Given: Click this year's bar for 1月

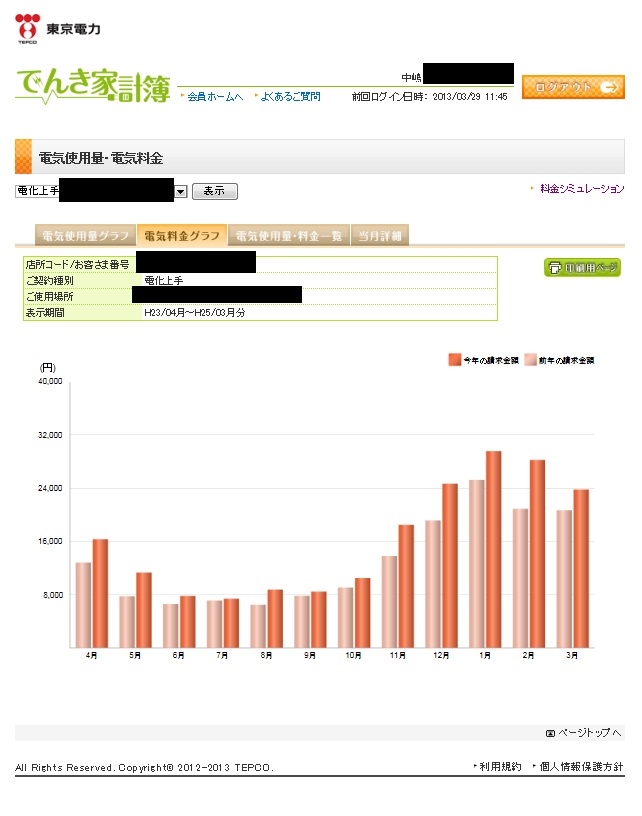Looking at the screenshot, I should tap(493, 550).
